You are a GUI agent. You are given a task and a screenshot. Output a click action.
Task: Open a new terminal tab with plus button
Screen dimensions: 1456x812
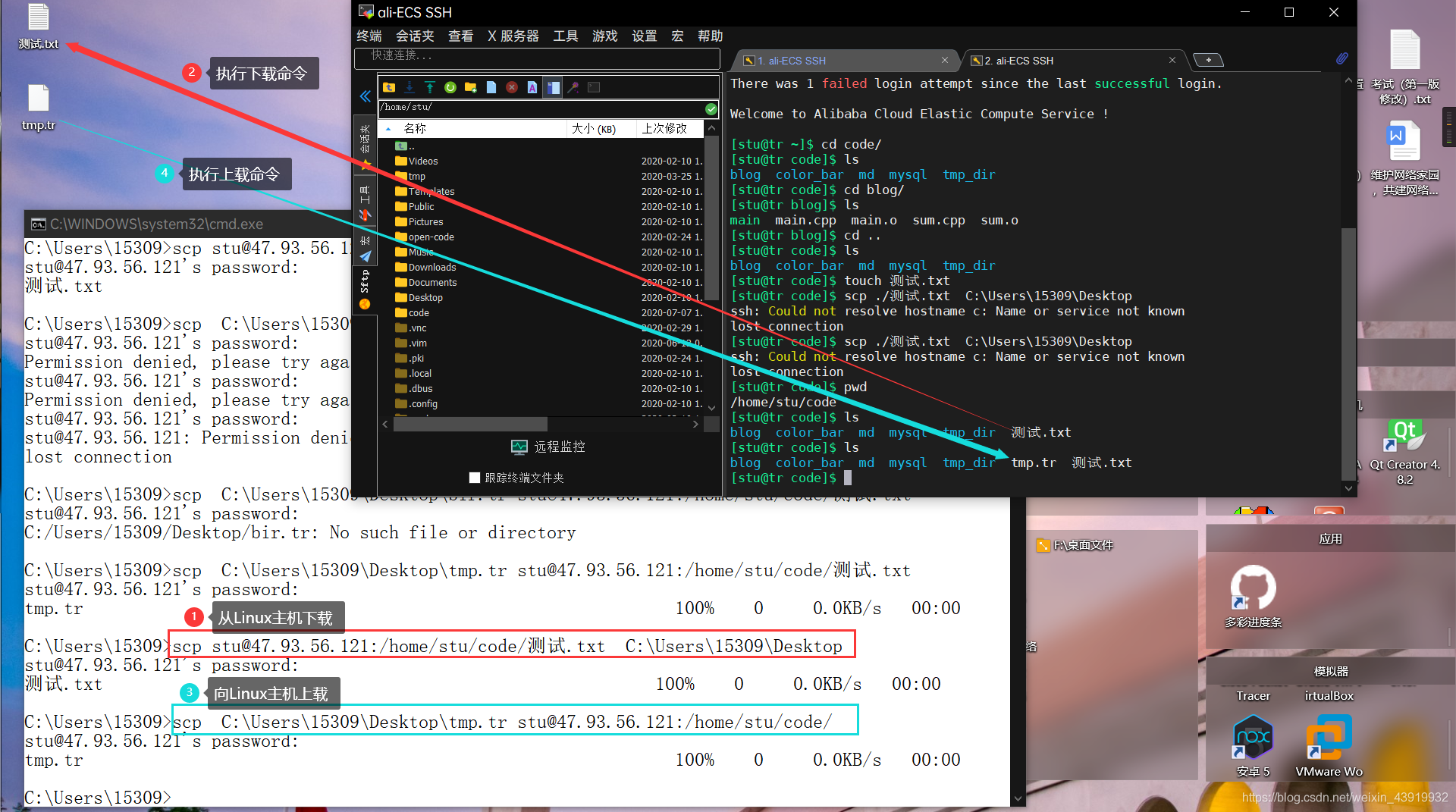1208,60
